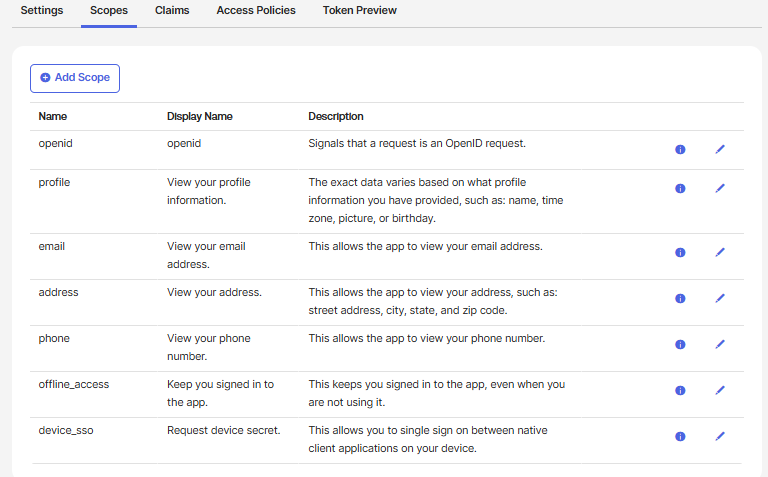Edit the openid scope with pencil icon
This screenshot has height=477, width=768.
pos(720,149)
